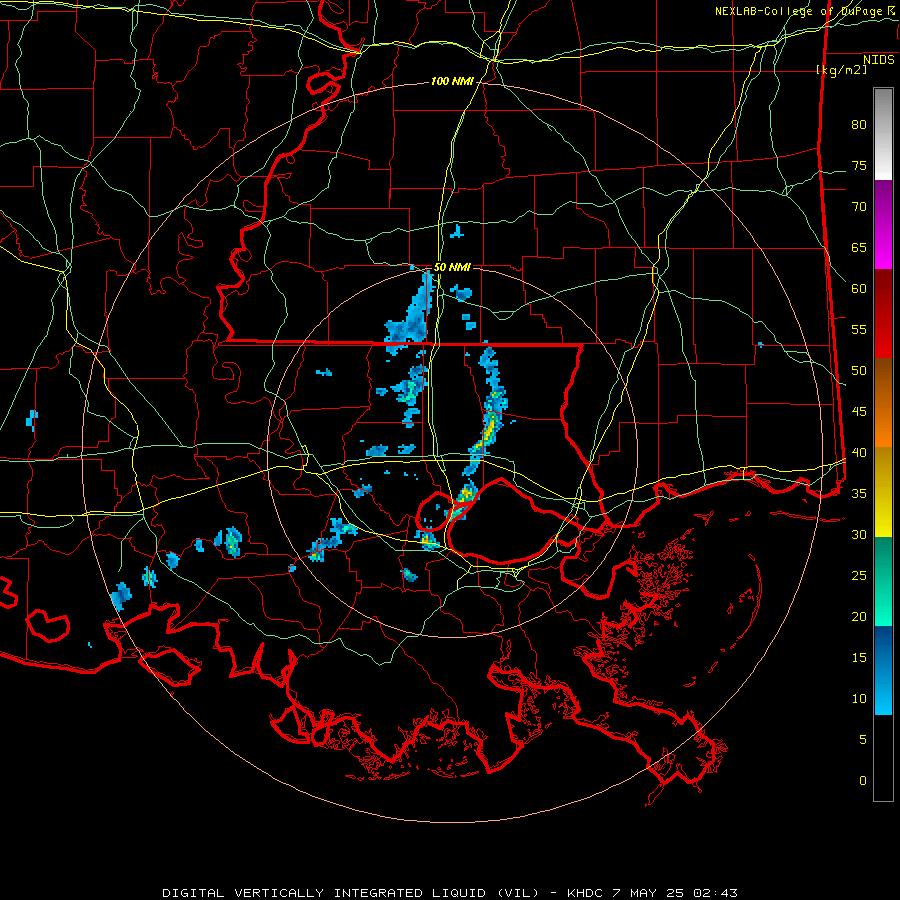
Task: Click the 20 value on the color scale
Action: pyautogui.click(x=859, y=616)
